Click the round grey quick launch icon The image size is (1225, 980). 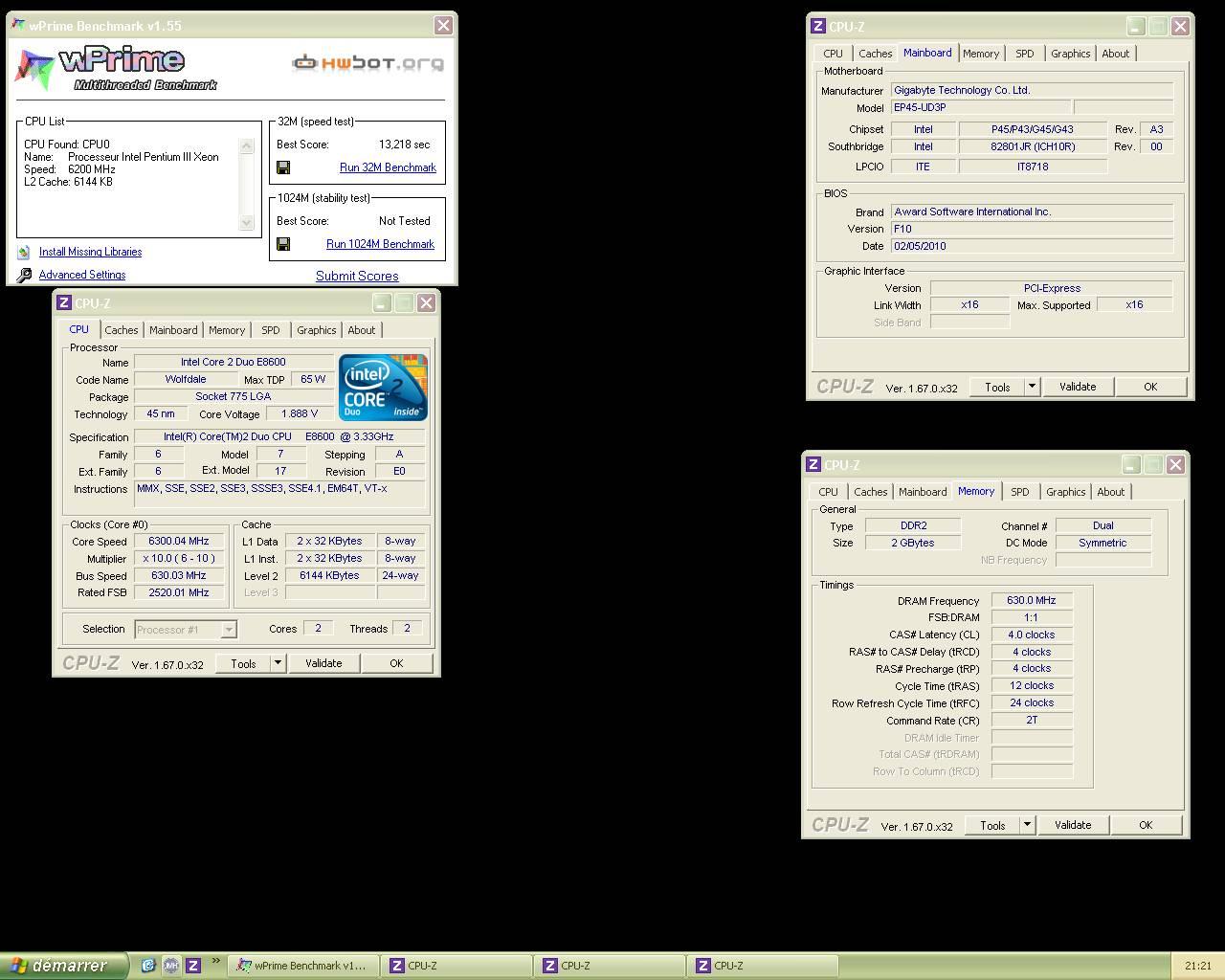[170, 966]
